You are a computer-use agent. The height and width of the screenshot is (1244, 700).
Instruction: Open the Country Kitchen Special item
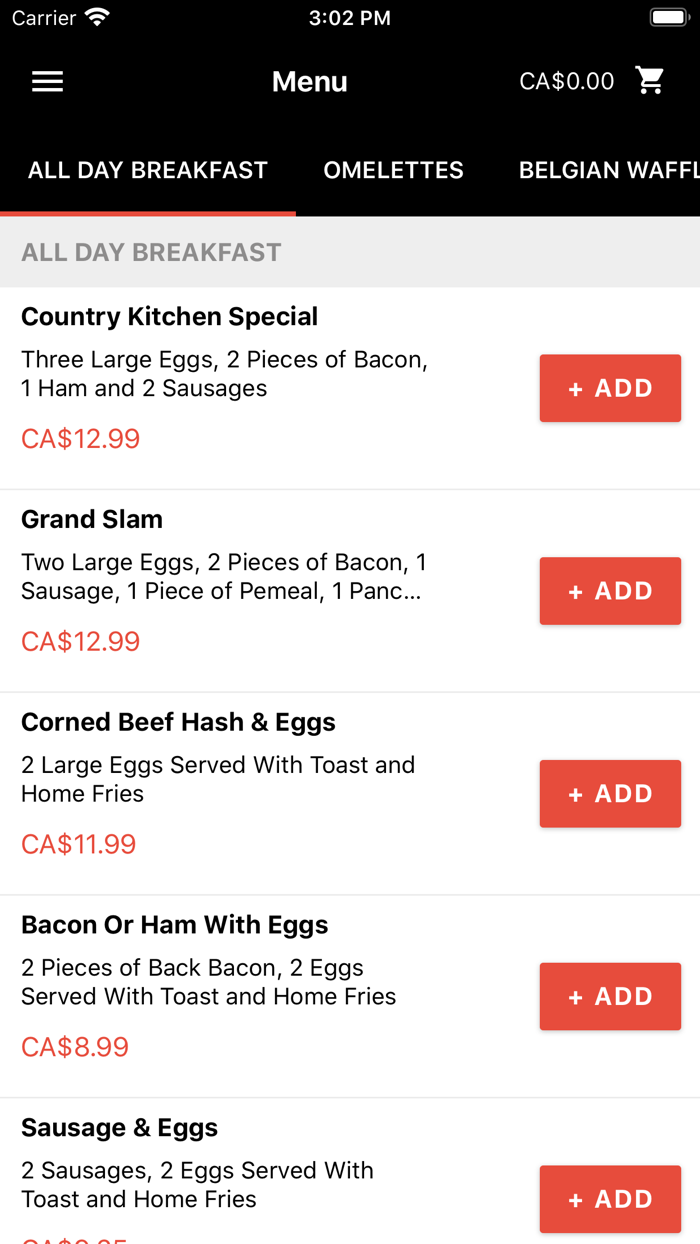tap(168, 316)
